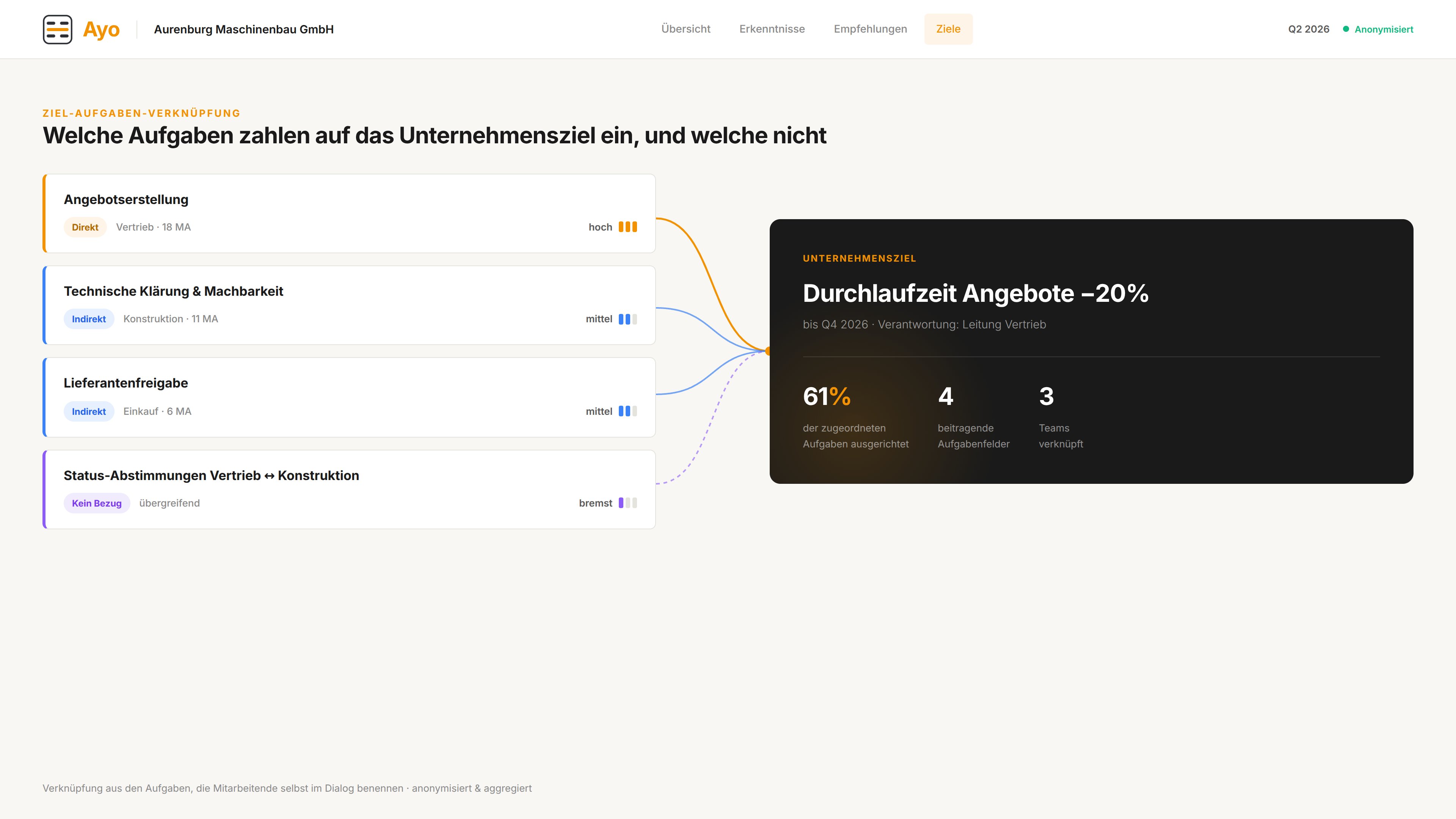Click the Anonymisiert status label
The height and width of the screenshot is (819, 1456).
(1384, 30)
